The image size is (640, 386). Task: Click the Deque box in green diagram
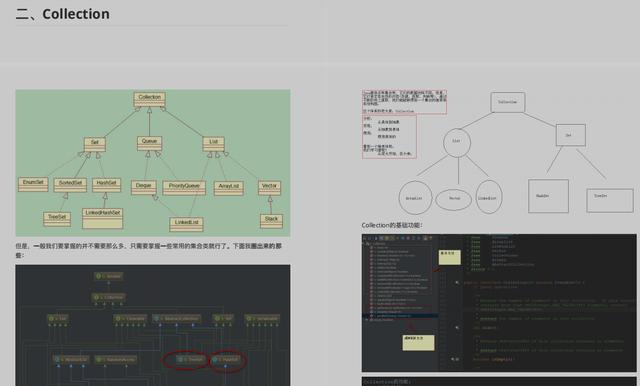coord(144,187)
